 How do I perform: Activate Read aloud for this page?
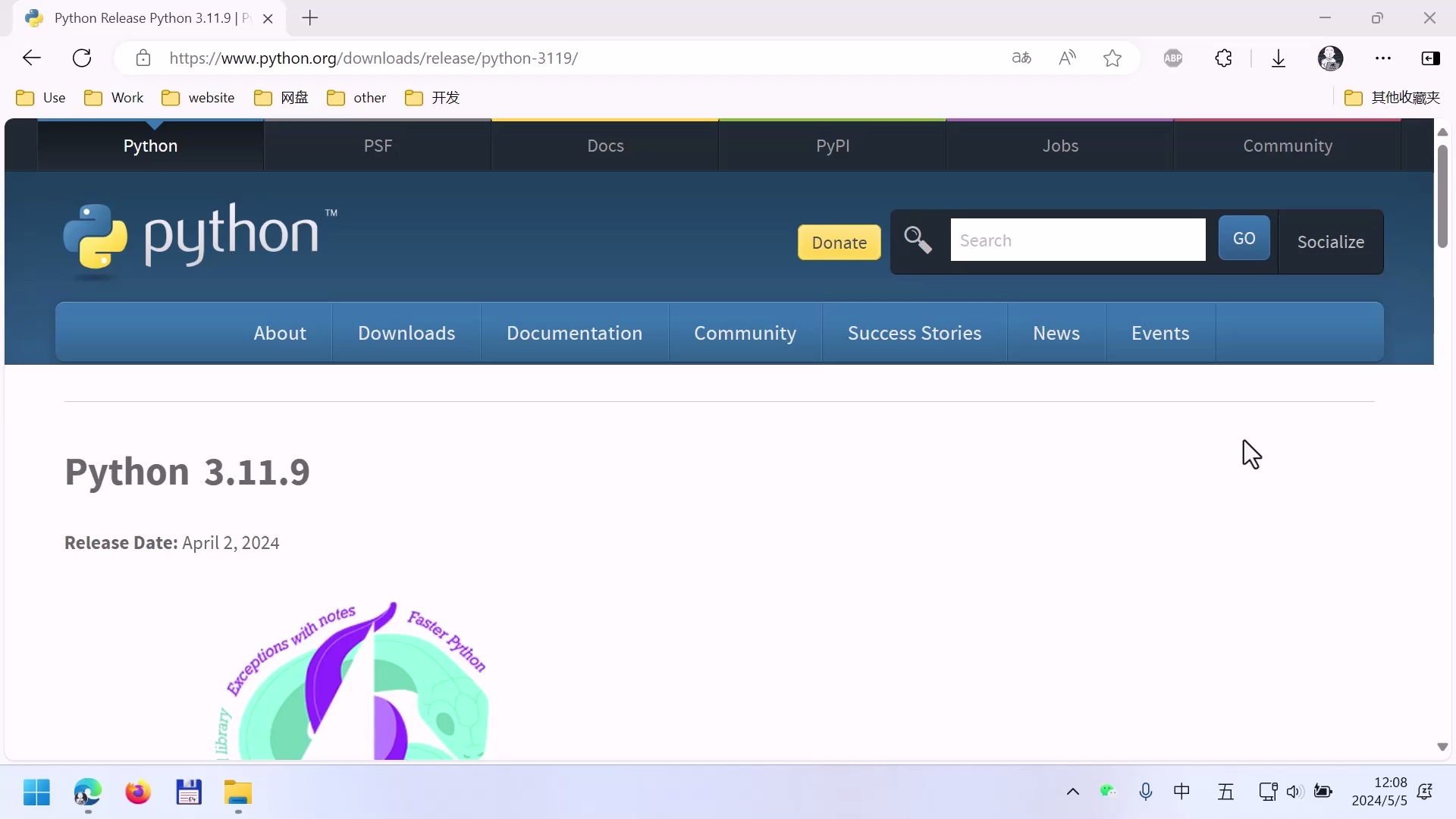(1066, 58)
